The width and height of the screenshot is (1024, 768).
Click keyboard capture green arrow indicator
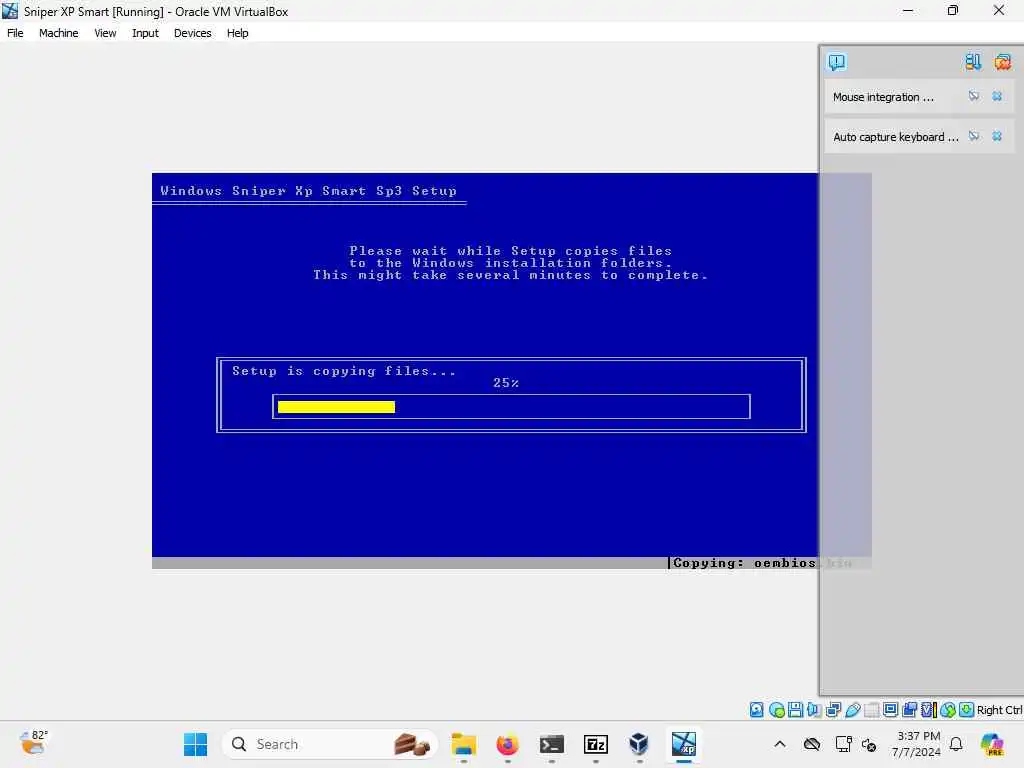tap(967, 710)
